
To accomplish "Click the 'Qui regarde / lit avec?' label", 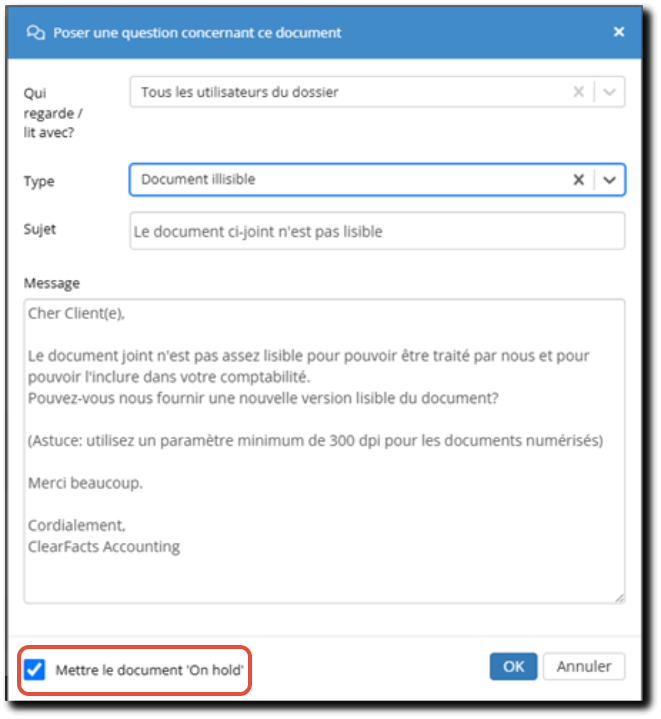I will (53, 113).
